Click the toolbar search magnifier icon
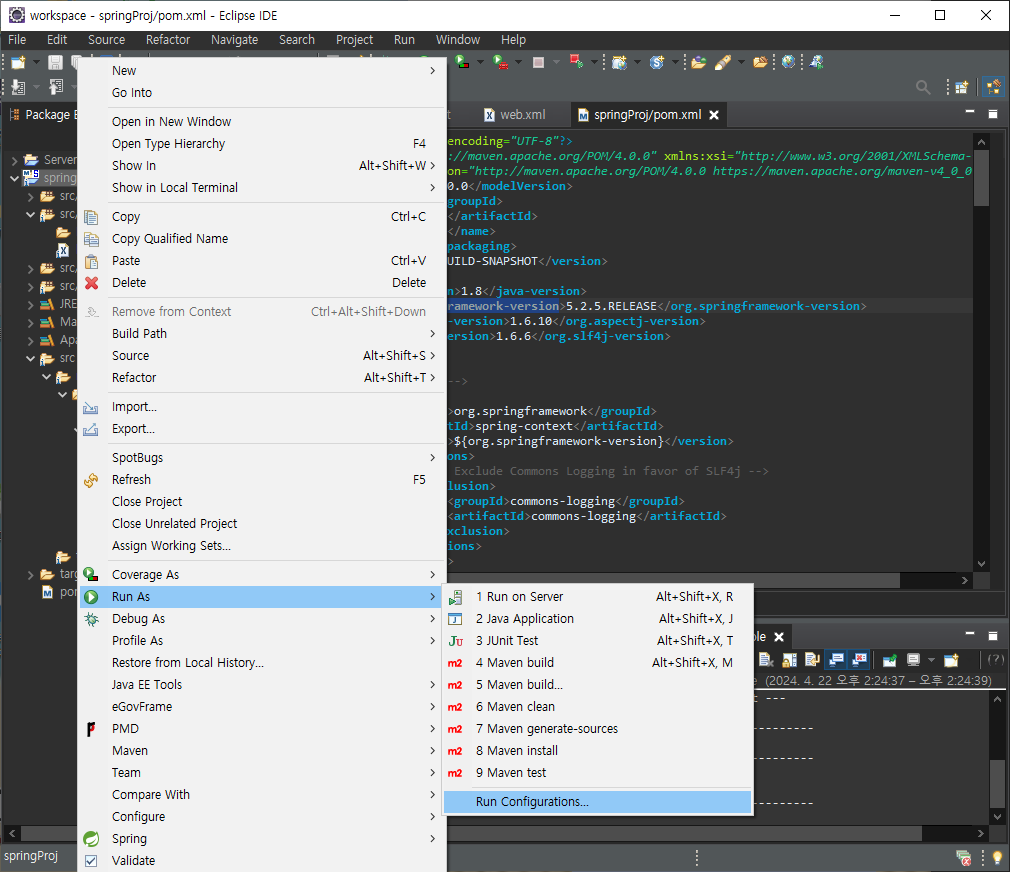 923,87
